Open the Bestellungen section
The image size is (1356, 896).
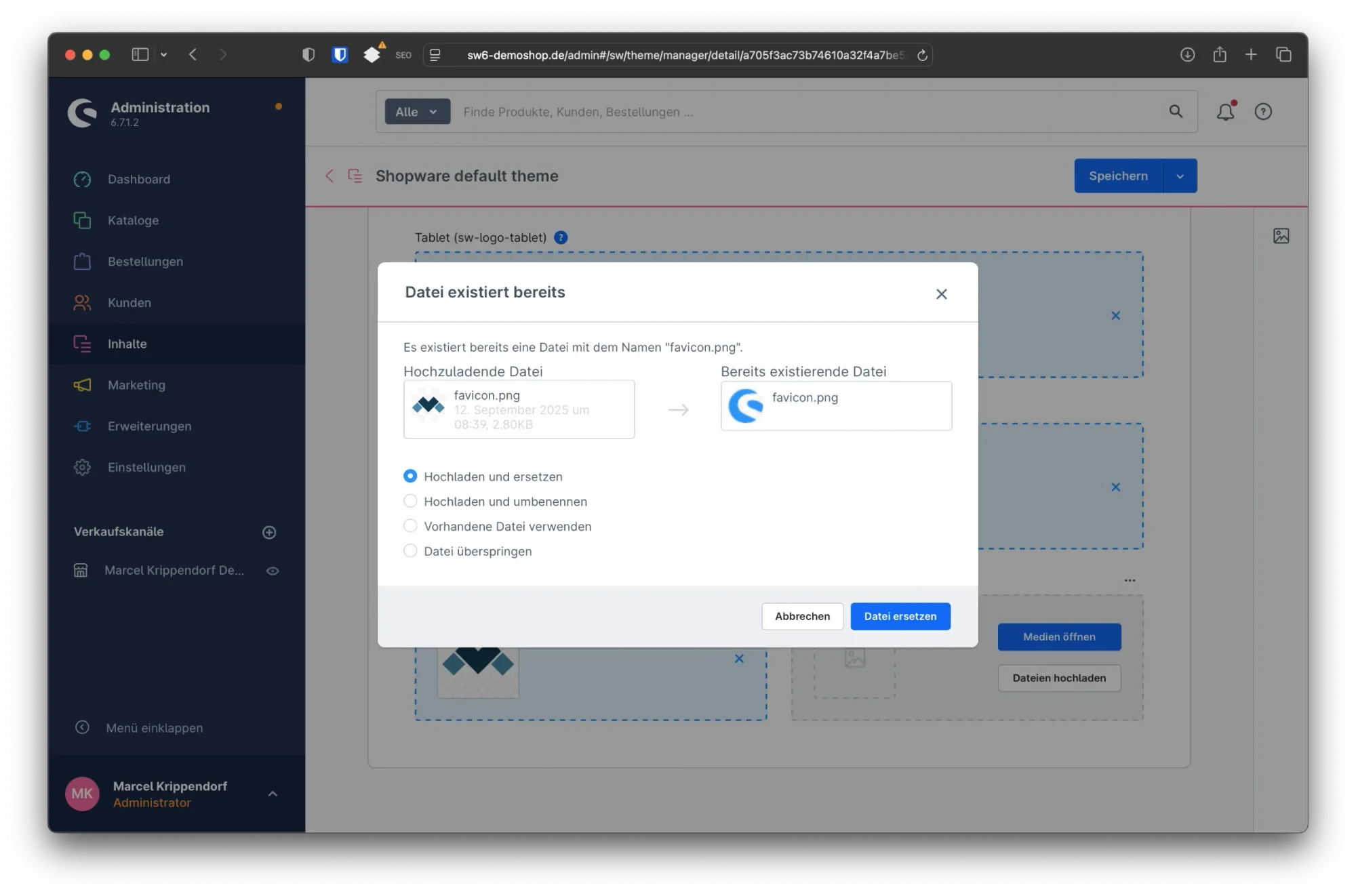pos(145,261)
